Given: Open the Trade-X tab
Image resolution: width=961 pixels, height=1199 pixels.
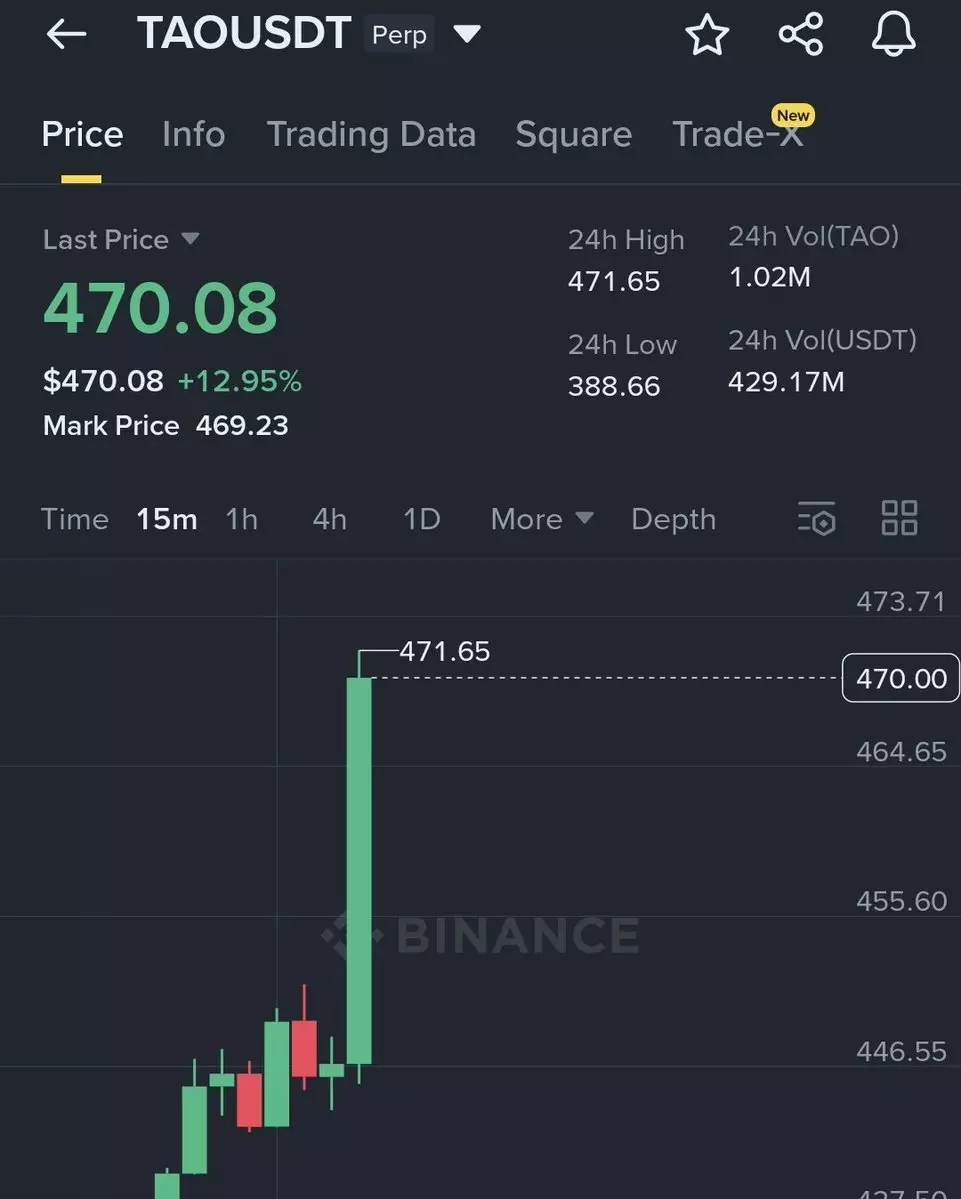Looking at the screenshot, I should (x=737, y=134).
